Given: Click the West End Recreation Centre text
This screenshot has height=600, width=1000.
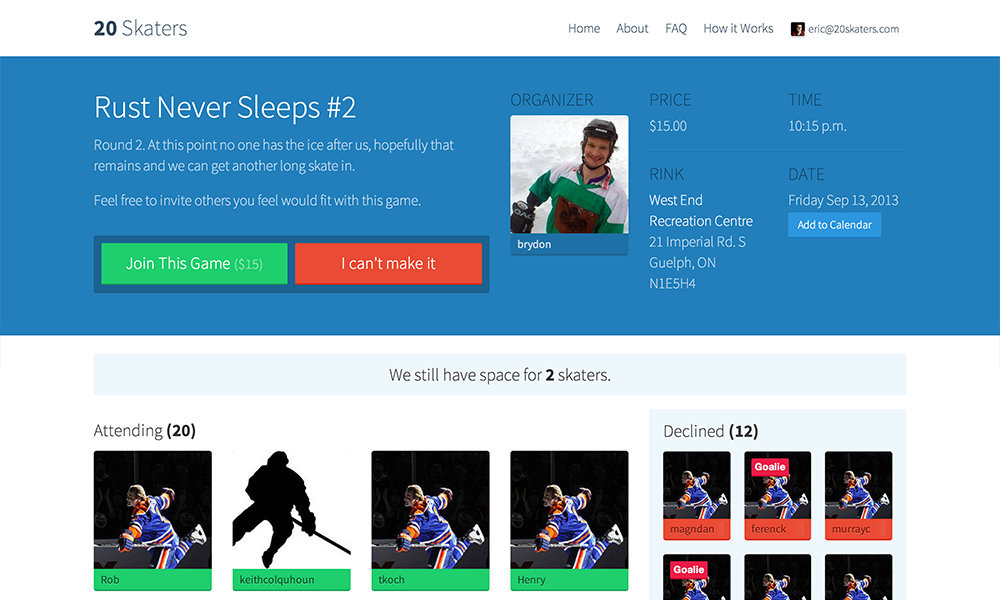Looking at the screenshot, I should pyautogui.click(x=701, y=210).
